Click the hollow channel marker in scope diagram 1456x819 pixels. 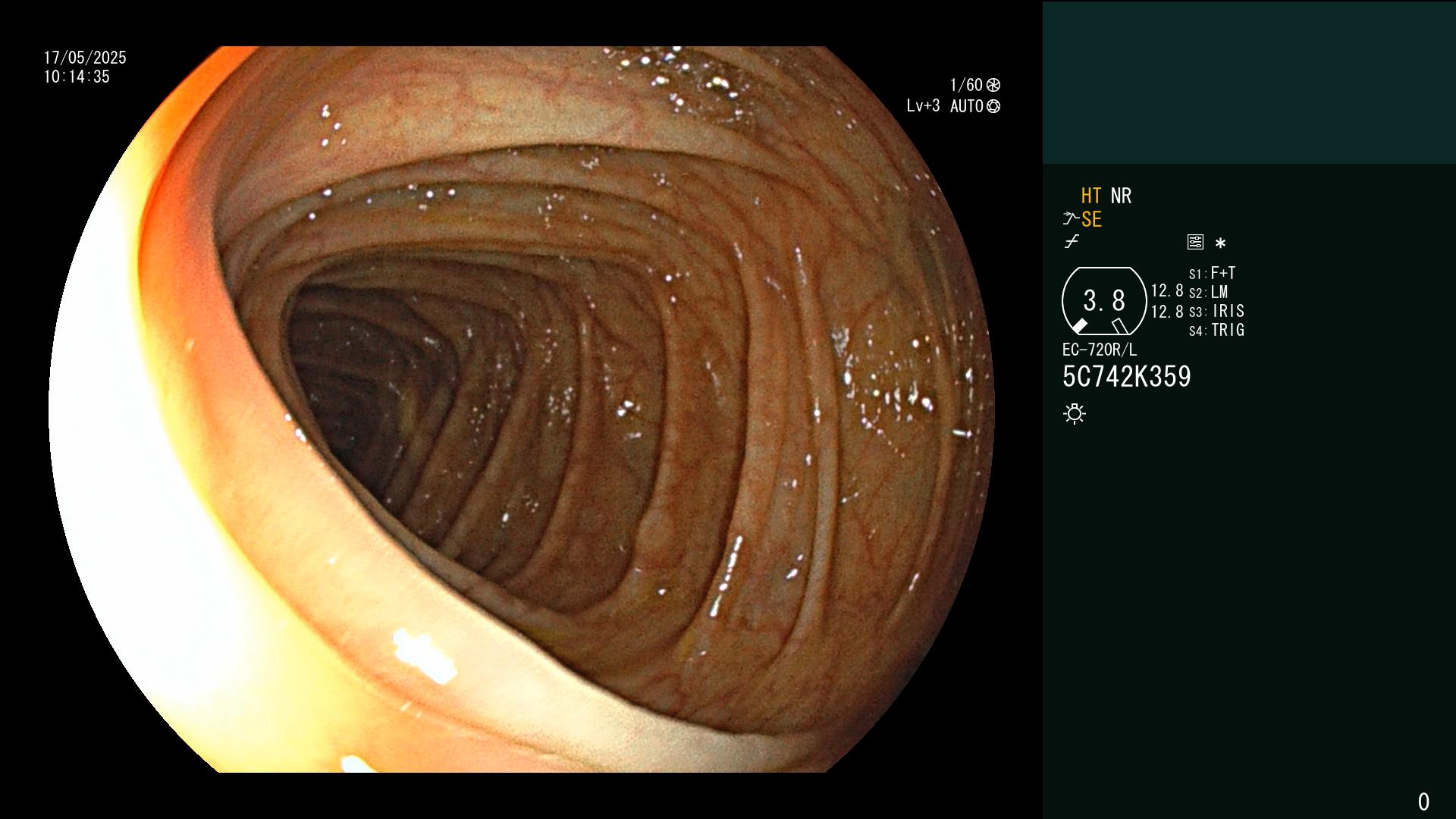[x=1120, y=326]
